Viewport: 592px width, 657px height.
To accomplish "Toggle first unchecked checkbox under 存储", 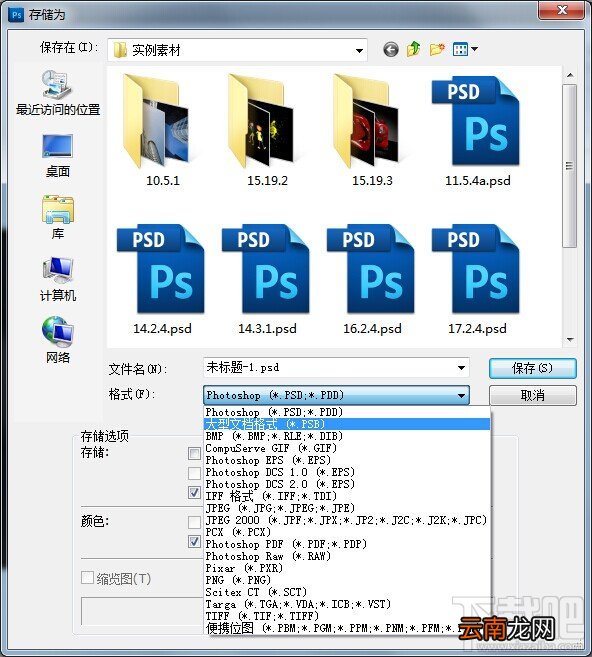I will (x=194, y=453).
